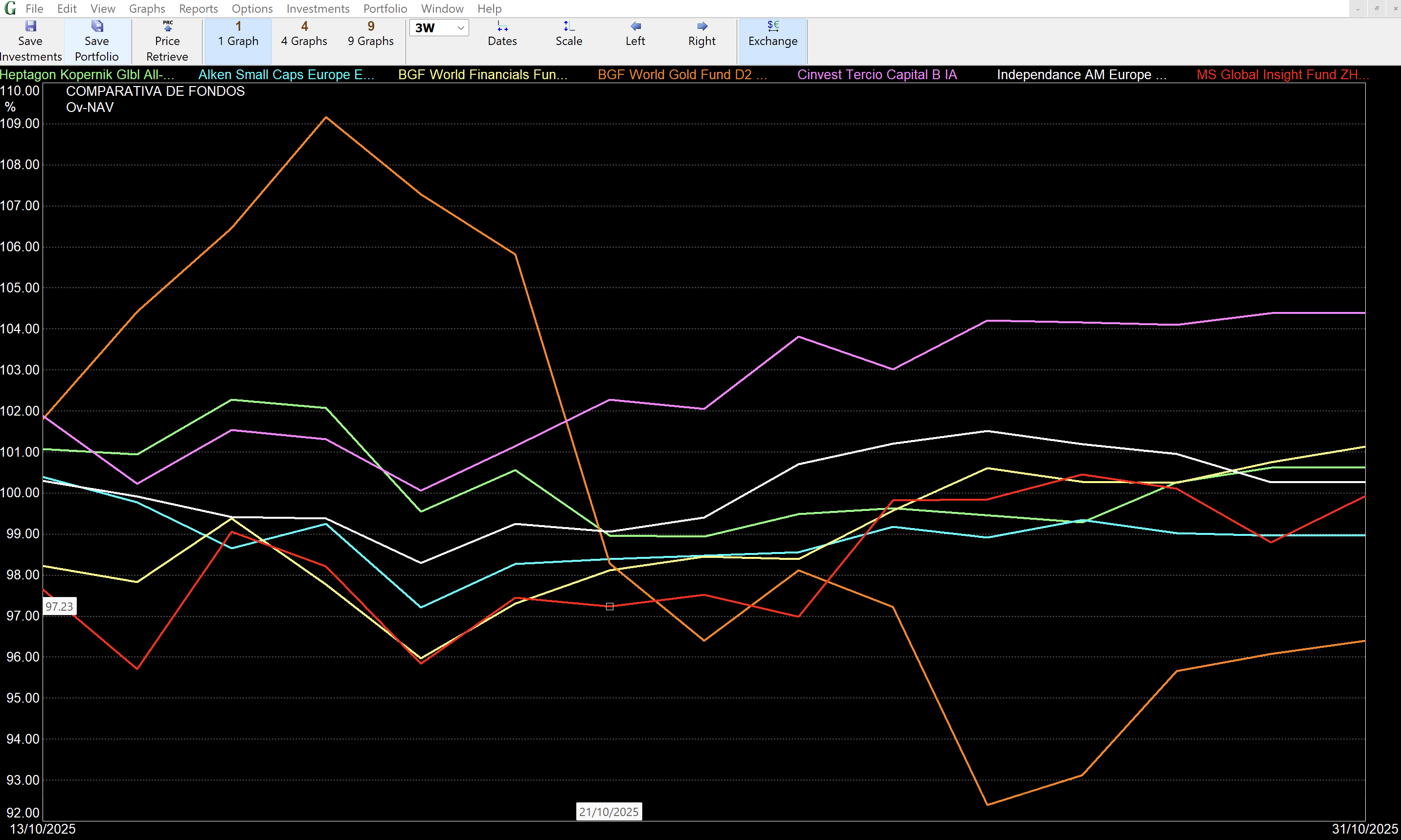Screen dimensions: 1401x840
Task: Switch to 1 Graph view
Action: point(238,34)
